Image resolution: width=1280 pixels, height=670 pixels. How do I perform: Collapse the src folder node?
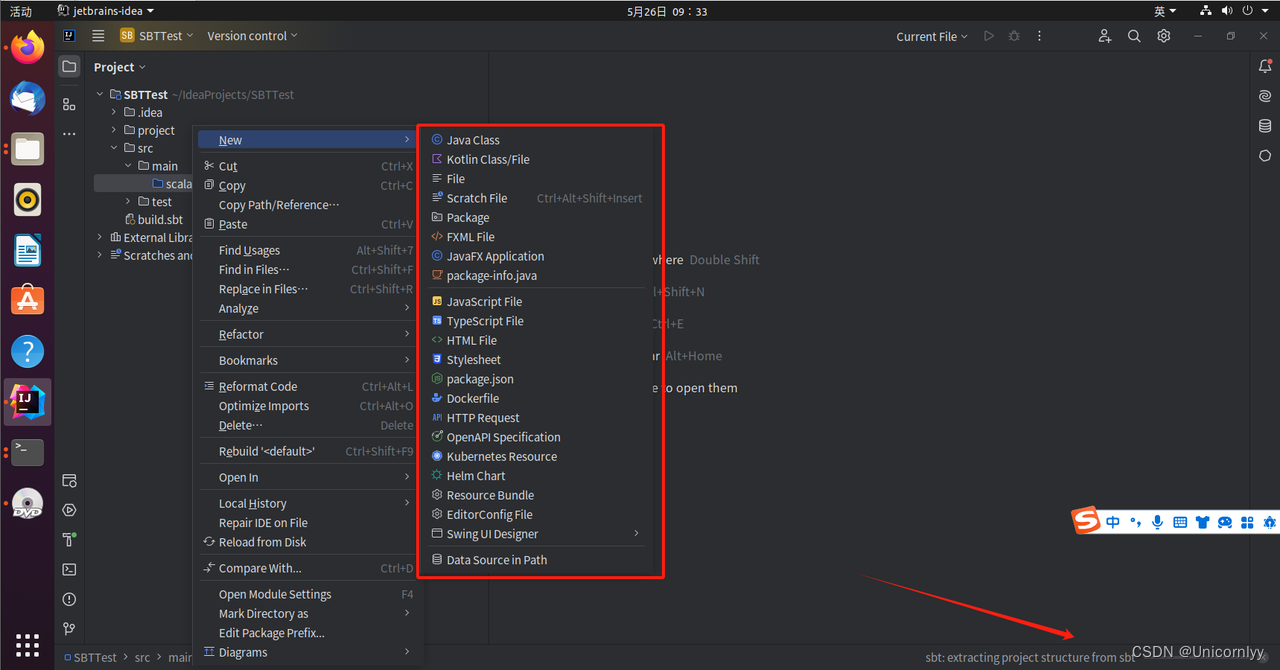click(114, 148)
